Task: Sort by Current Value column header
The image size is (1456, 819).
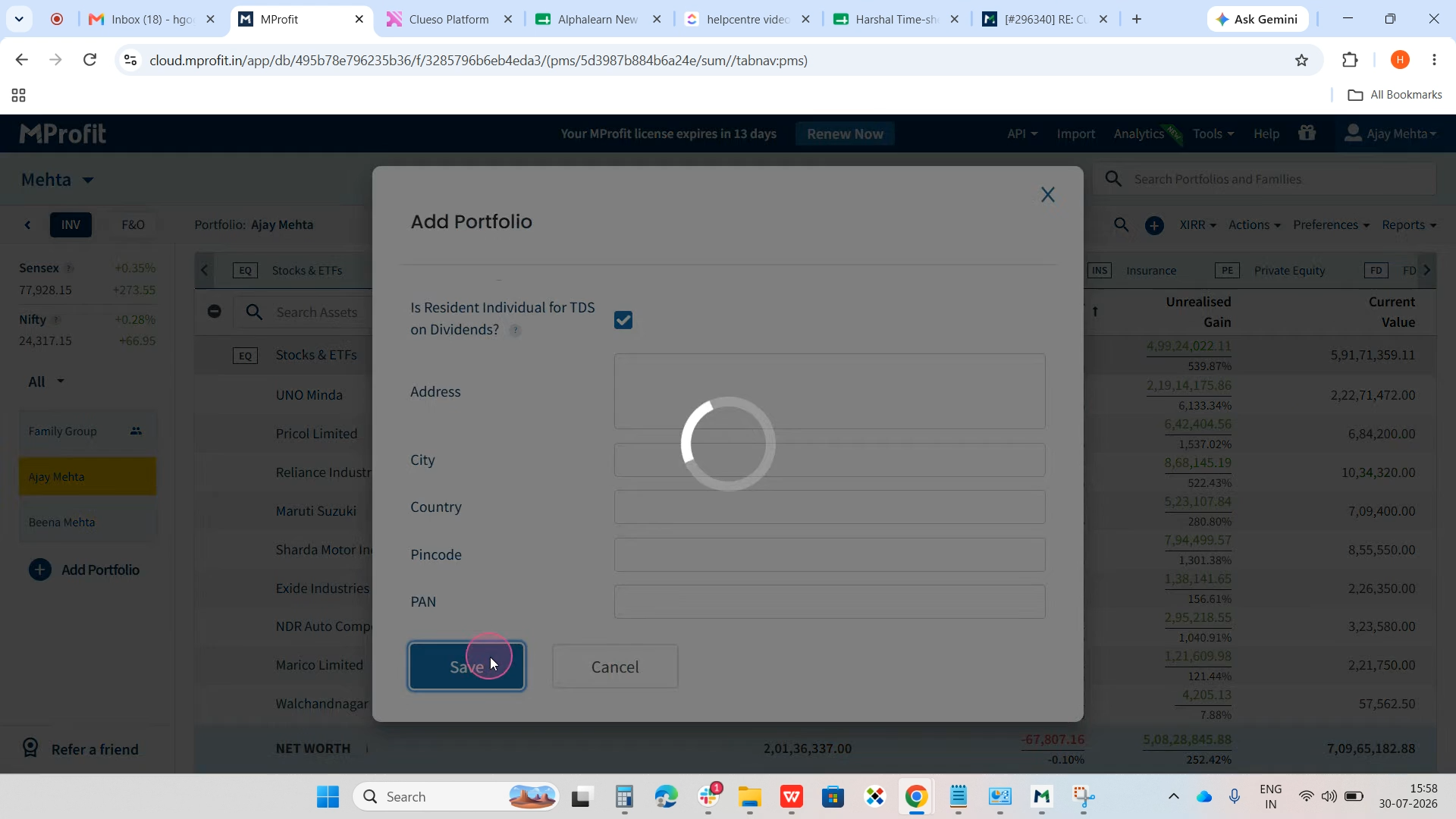Action: [1392, 312]
